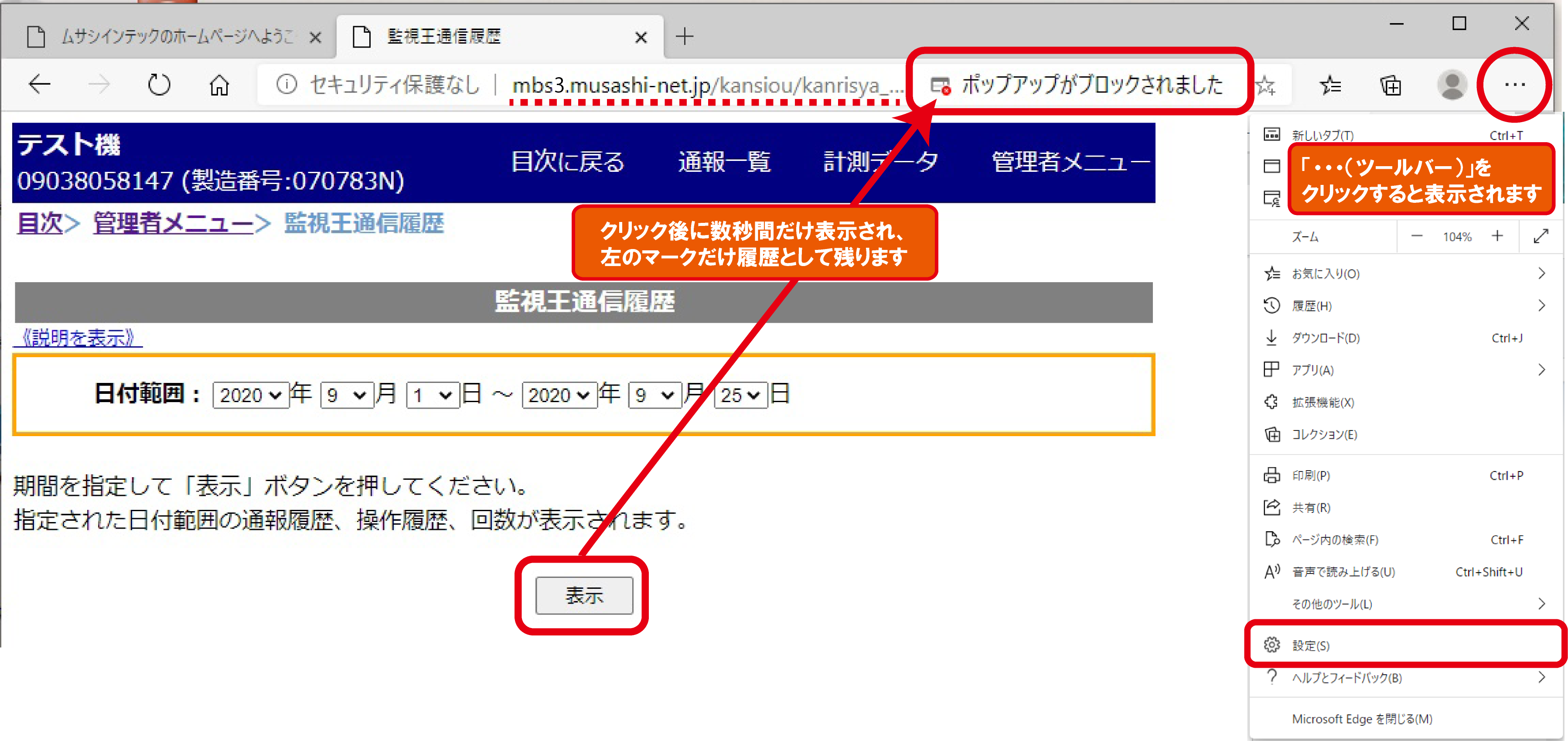The height and width of the screenshot is (741, 1568).
Task: Click the new window icon in menu
Action: (1271, 166)
